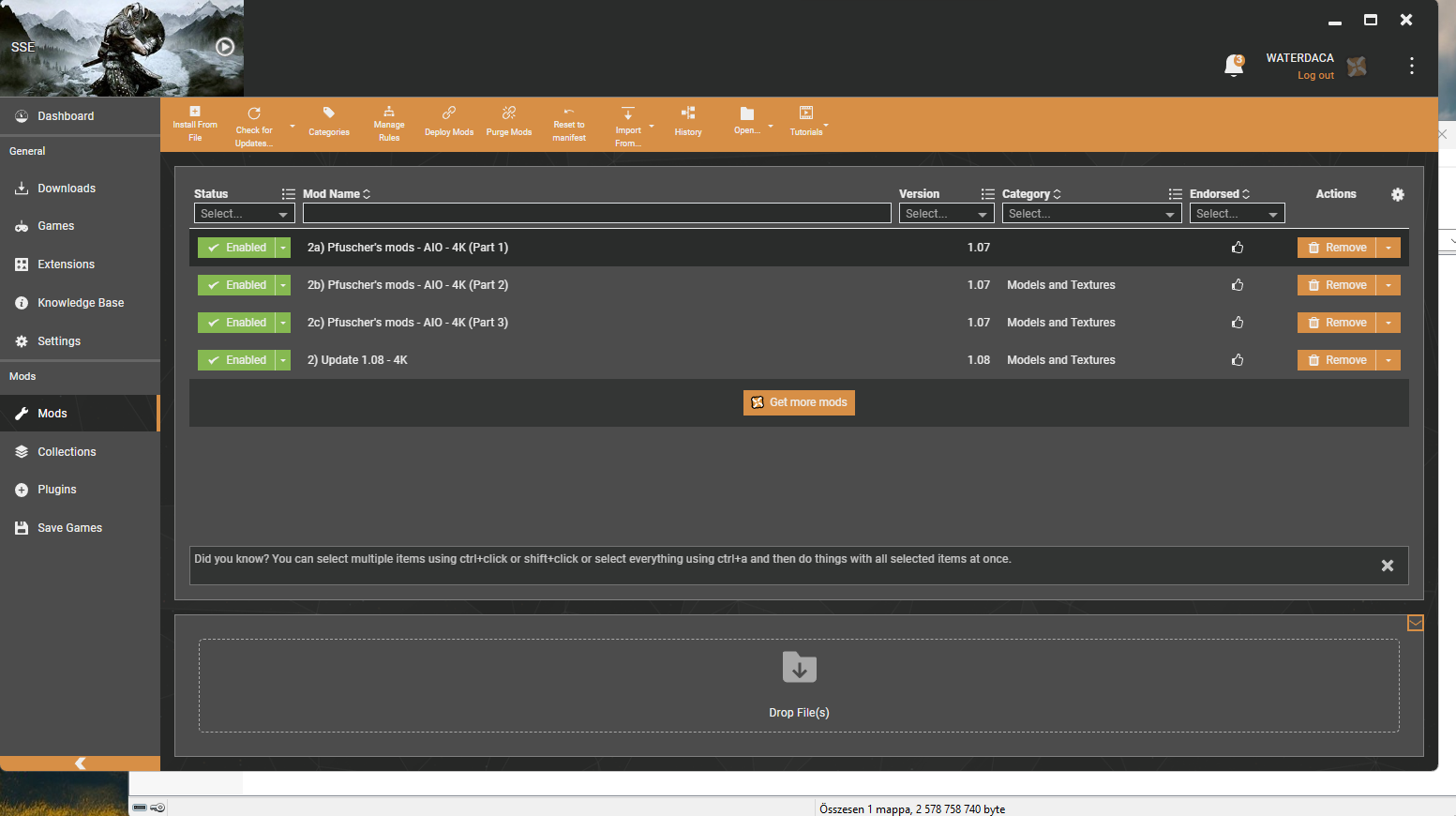Endorse Pfuscher's mods Part 3 thumbs-up
Viewport: 1456px width, 816px height.
[1238, 323]
